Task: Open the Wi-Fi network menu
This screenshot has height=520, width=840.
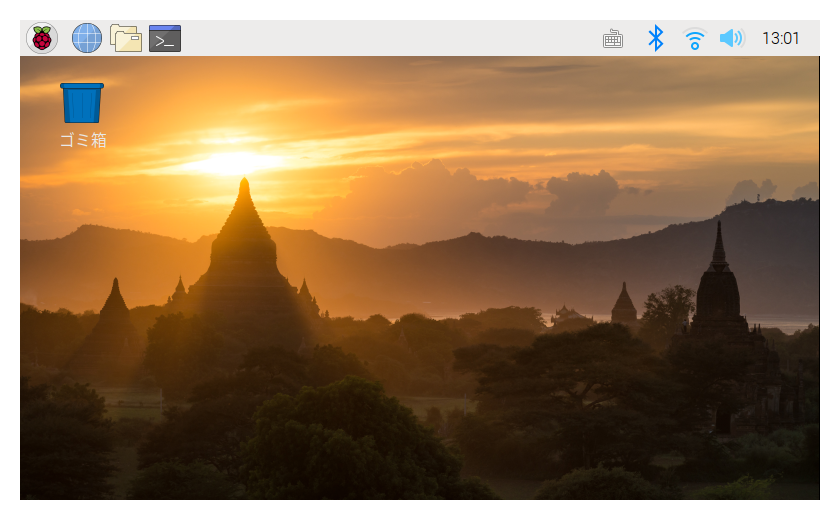Action: [x=695, y=39]
